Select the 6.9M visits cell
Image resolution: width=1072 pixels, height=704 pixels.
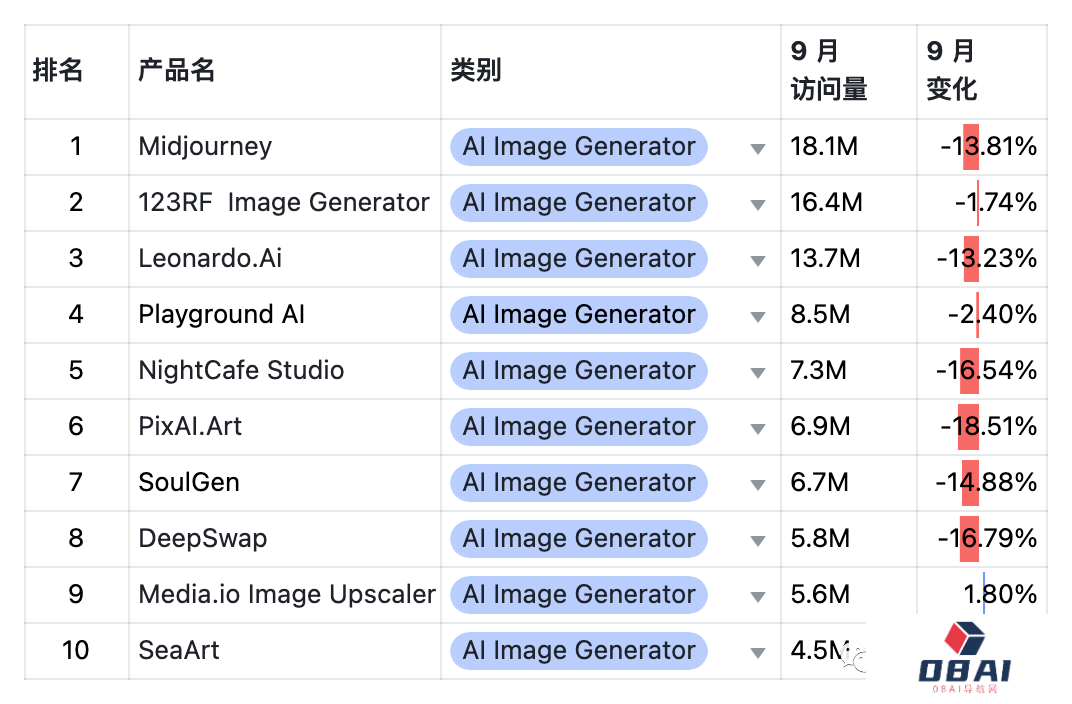(849, 427)
